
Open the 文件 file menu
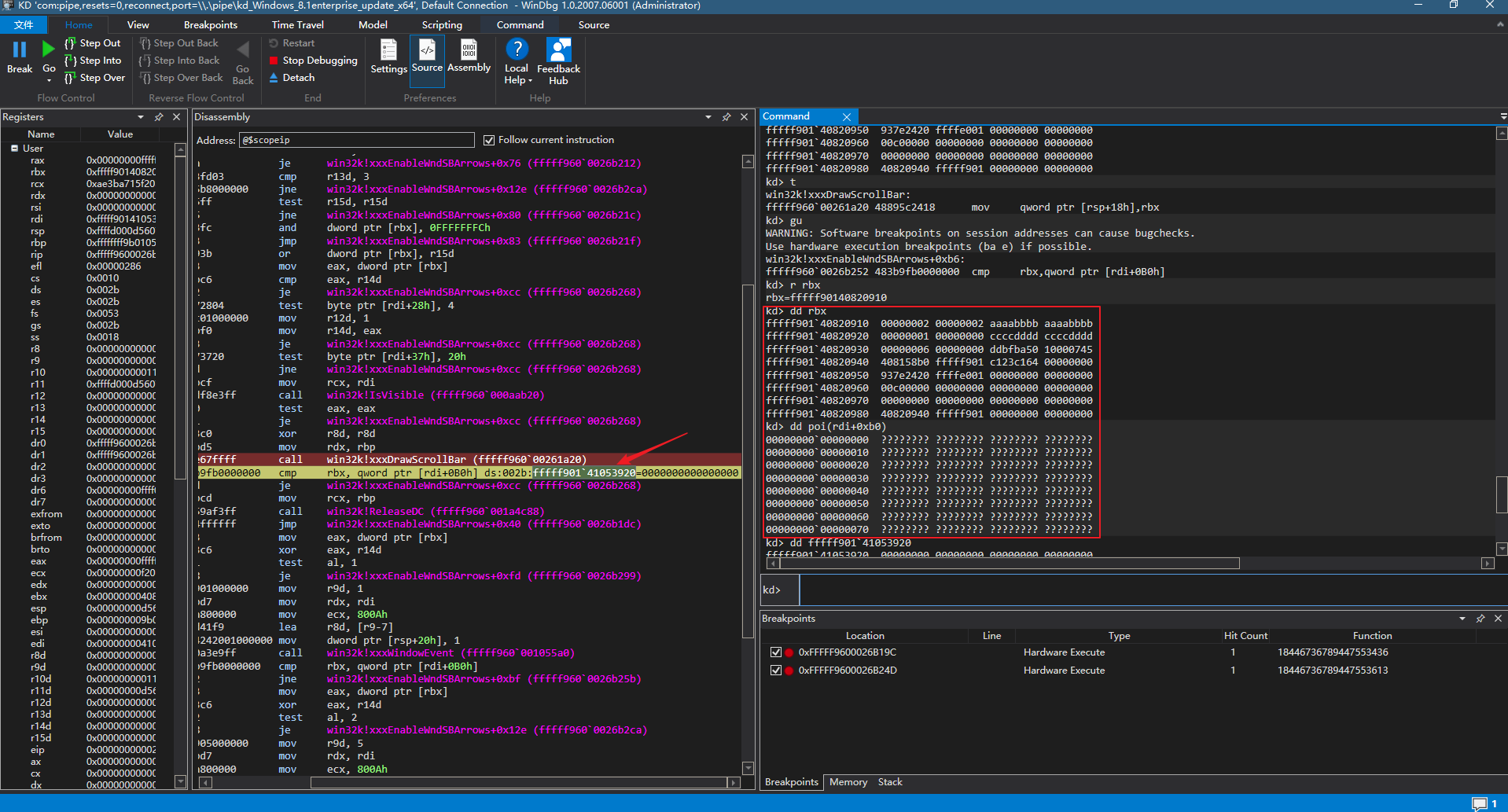(24, 25)
